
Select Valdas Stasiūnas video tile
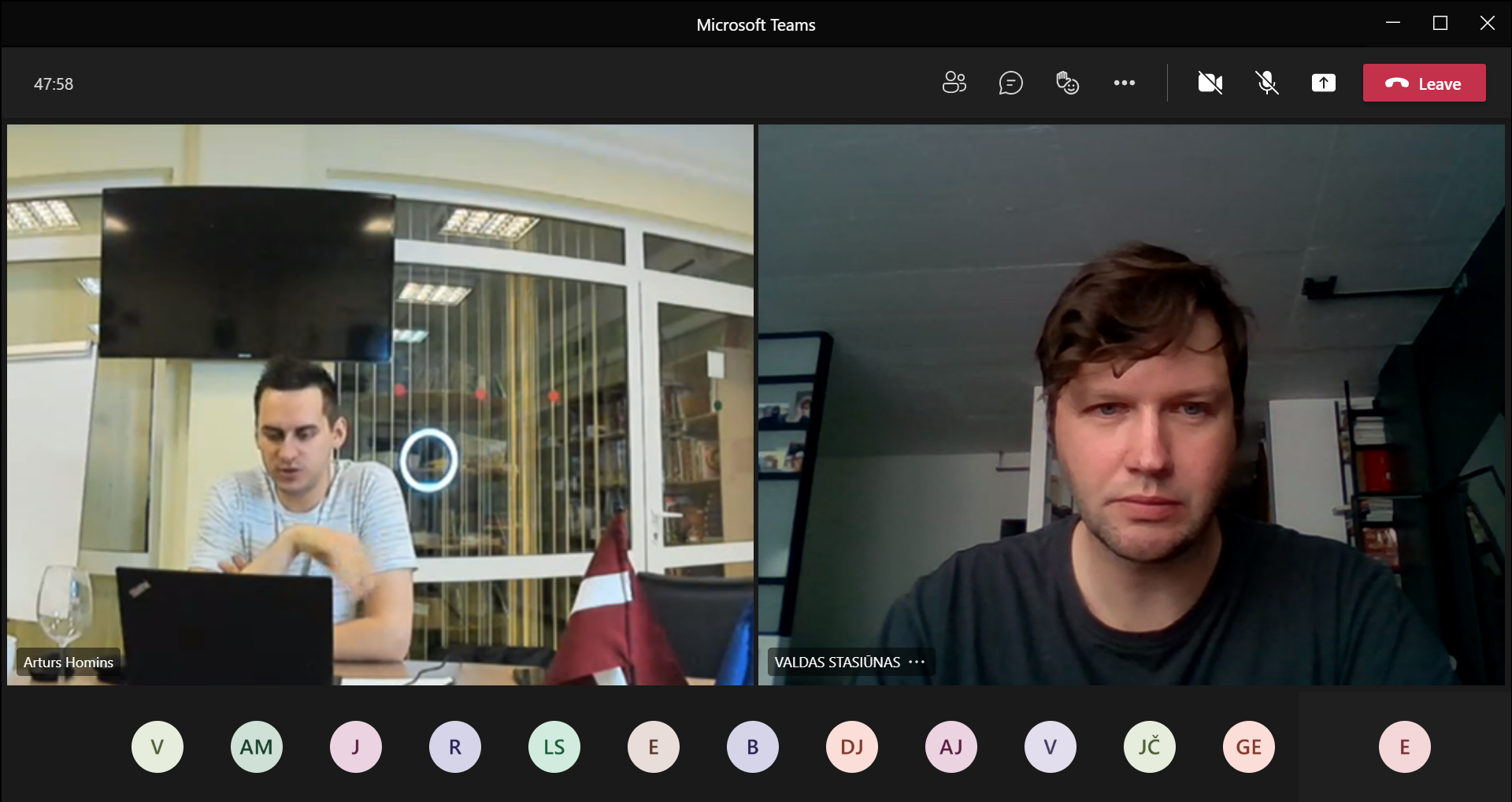pos(1131,404)
